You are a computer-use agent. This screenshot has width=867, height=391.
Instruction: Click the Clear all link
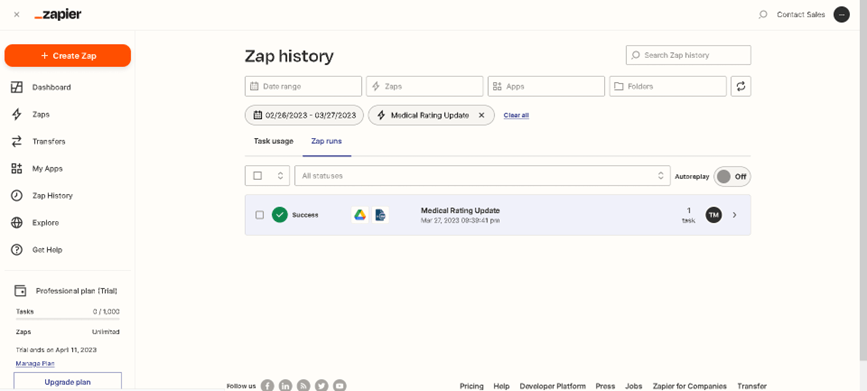click(x=516, y=116)
